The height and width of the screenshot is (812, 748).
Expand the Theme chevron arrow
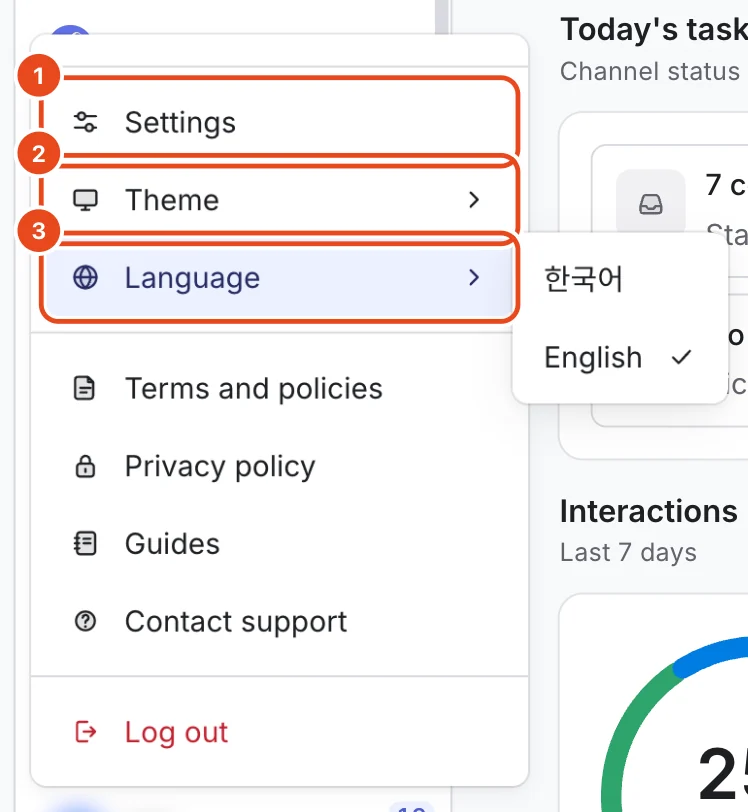click(x=473, y=200)
